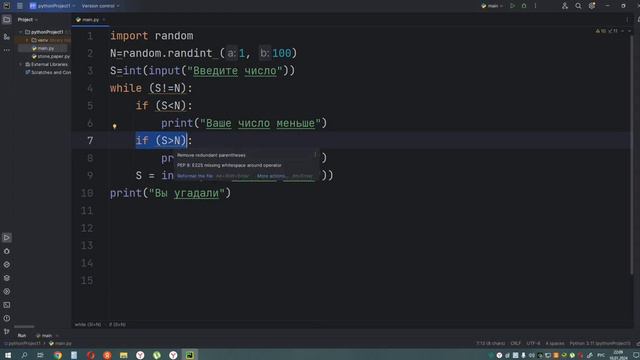Screen dimensions: 640x360
Task: Show more tool windows ellipsis
Action: pyautogui.click(x=7, y=50)
